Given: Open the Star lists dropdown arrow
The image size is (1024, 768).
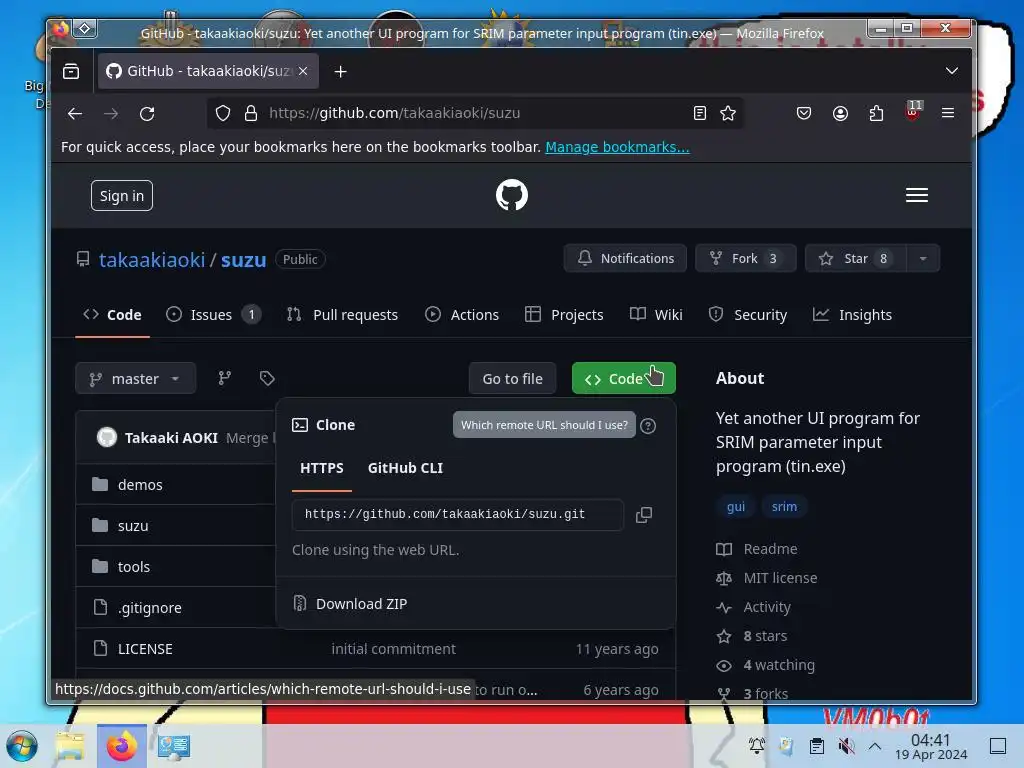Looking at the screenshot, I should pyautogui.click(x=923, y=259).
